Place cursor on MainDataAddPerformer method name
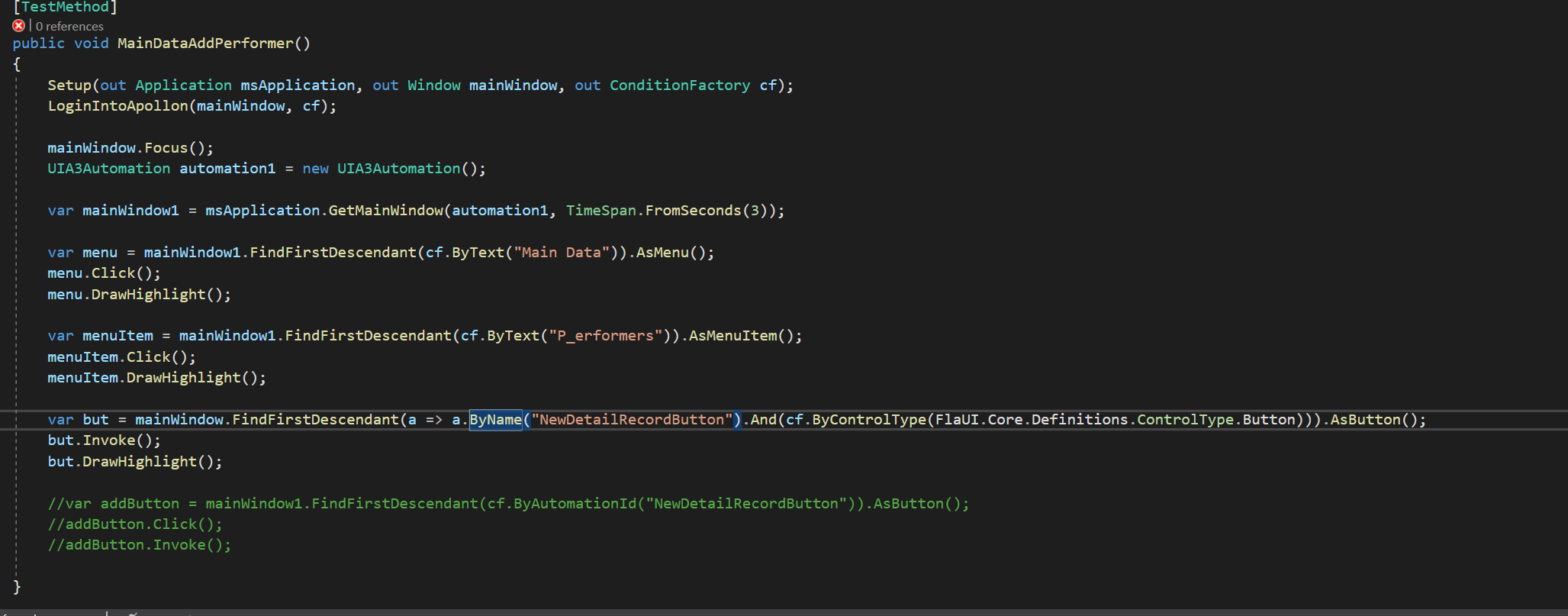Image resolution: width=1568 pixels, height=616 pixels. click(x=205, y=44)
